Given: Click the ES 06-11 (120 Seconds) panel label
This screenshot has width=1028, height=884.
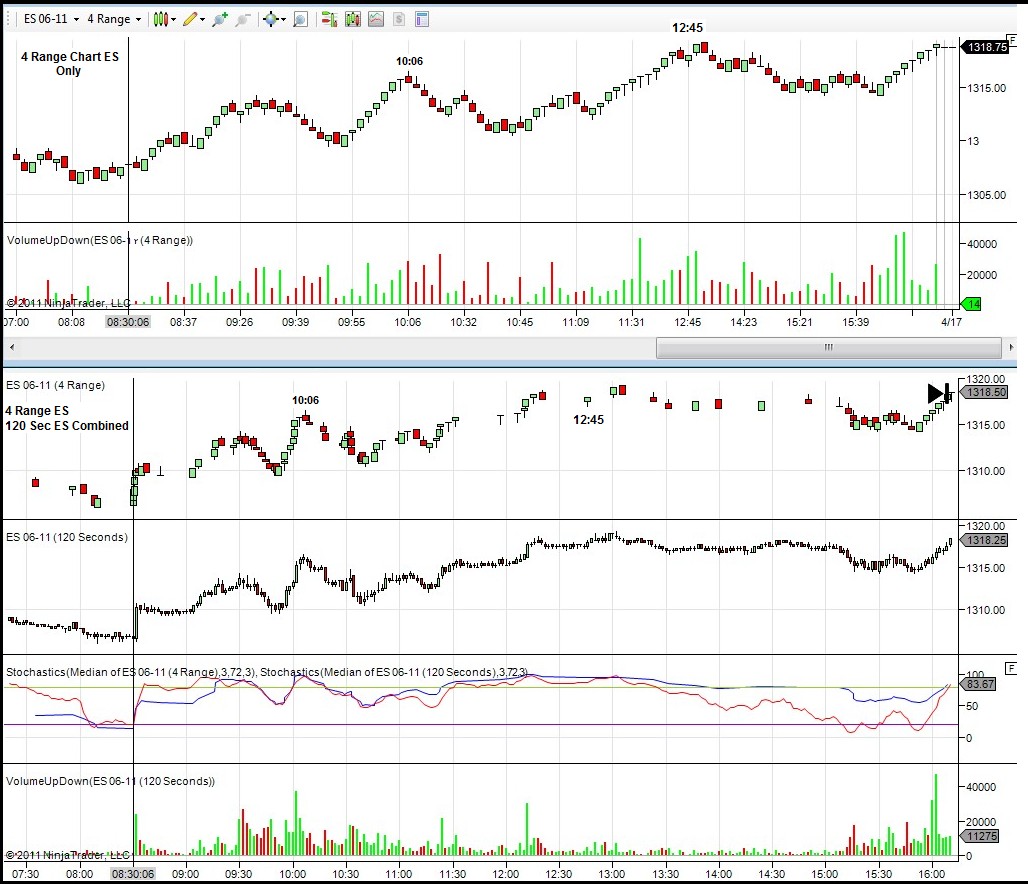Looking at the screenshot, I should tap(67, 537).
